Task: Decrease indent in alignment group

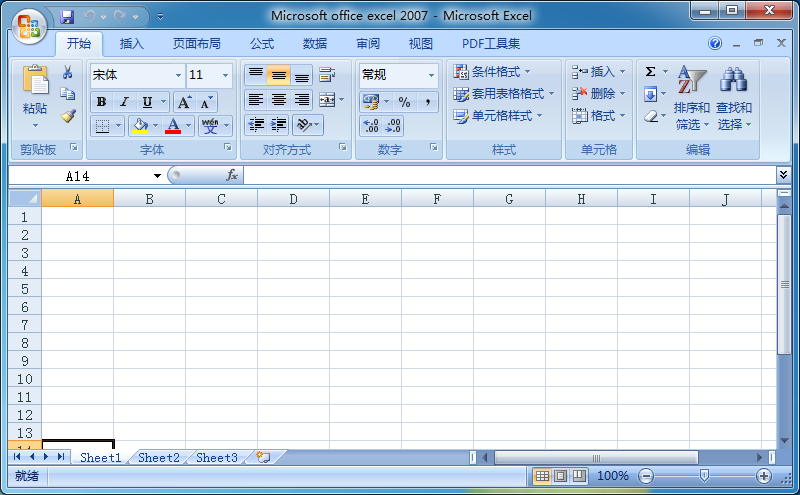Action: 256,125
